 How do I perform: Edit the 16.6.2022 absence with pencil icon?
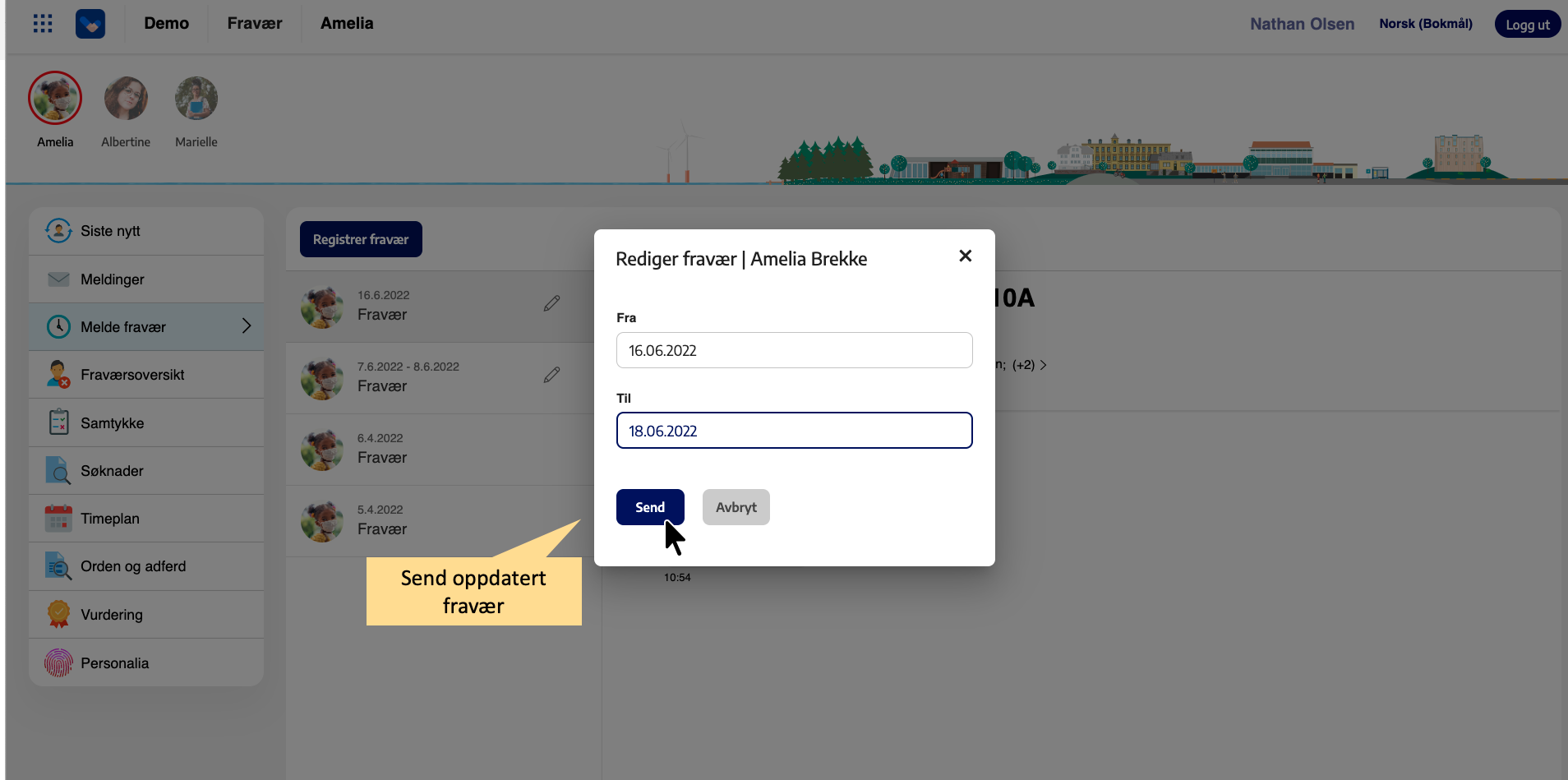point(551,304)
